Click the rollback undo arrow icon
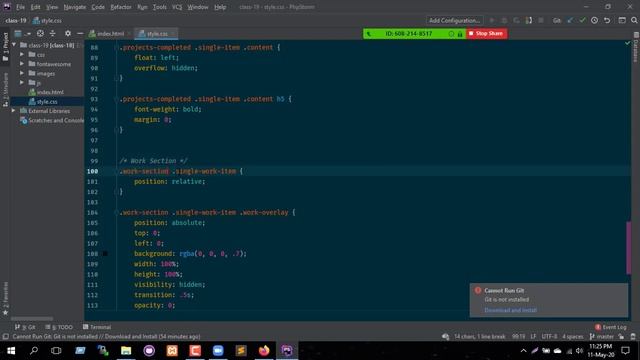 607,20
